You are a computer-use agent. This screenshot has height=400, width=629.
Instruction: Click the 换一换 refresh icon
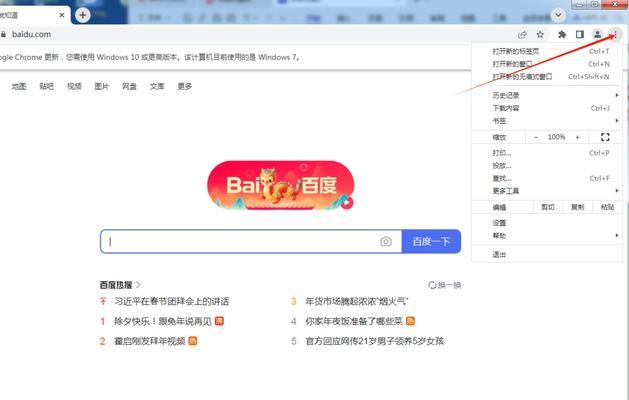coord(432,285)
